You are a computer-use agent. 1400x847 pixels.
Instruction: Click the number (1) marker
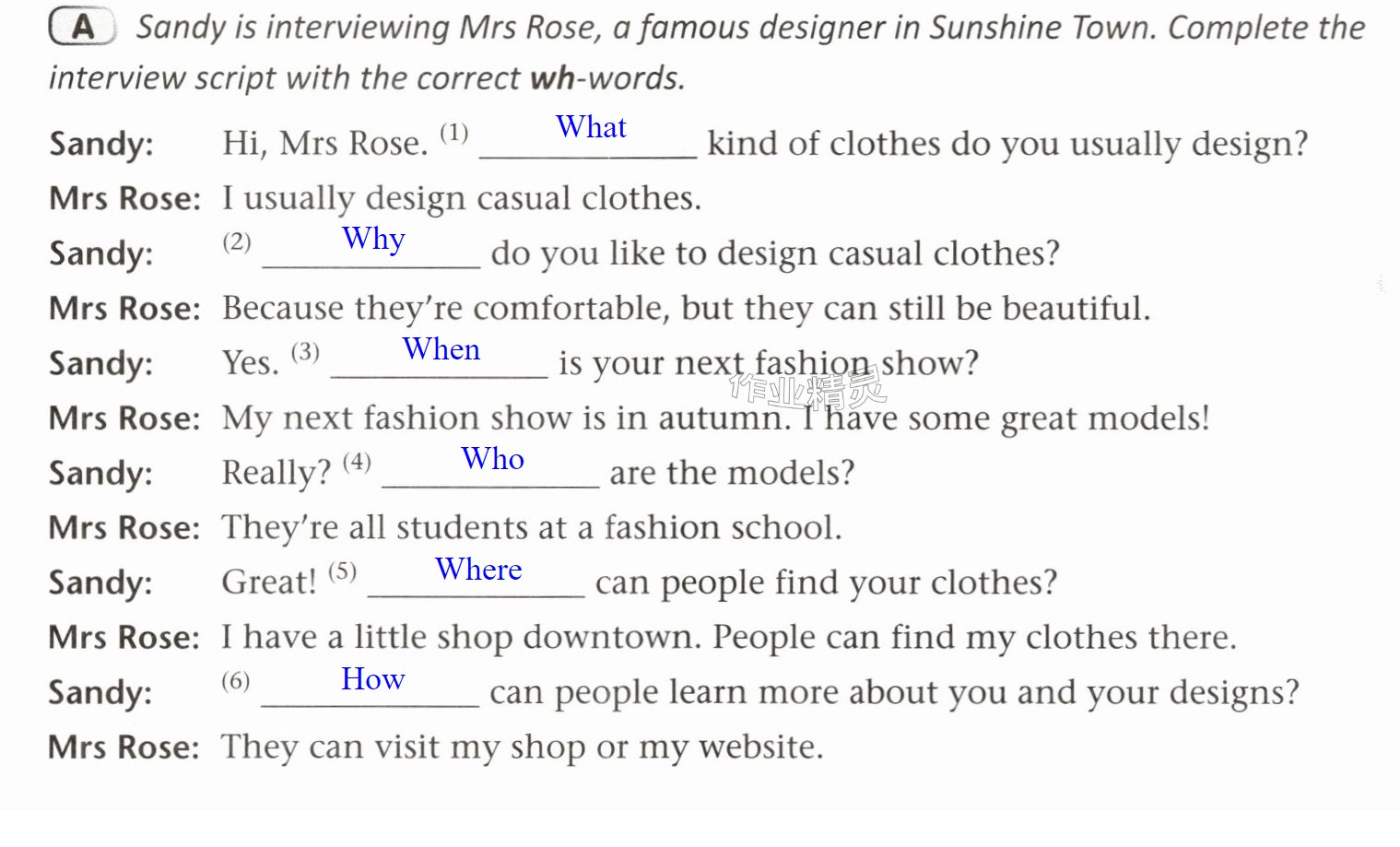pos(453,133)
